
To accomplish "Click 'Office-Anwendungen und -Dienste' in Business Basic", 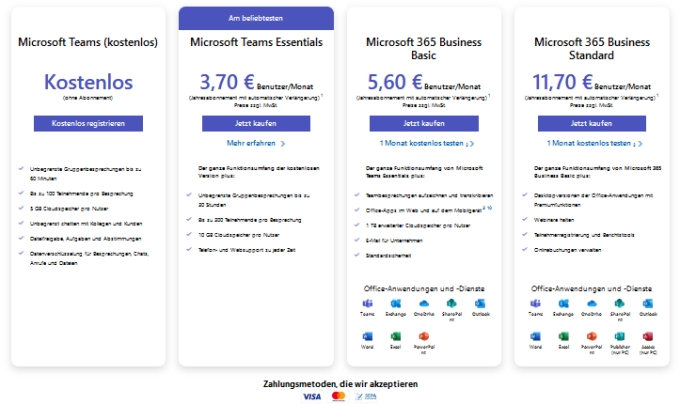I will [x=424, y=289].
